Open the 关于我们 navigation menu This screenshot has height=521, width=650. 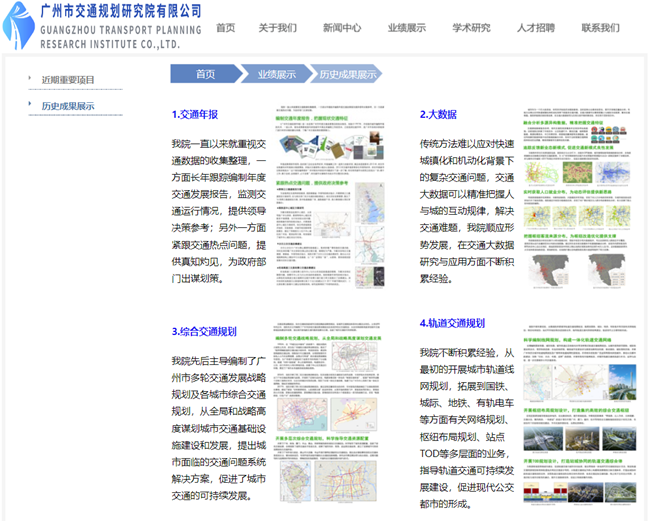(x=277, y=28)
